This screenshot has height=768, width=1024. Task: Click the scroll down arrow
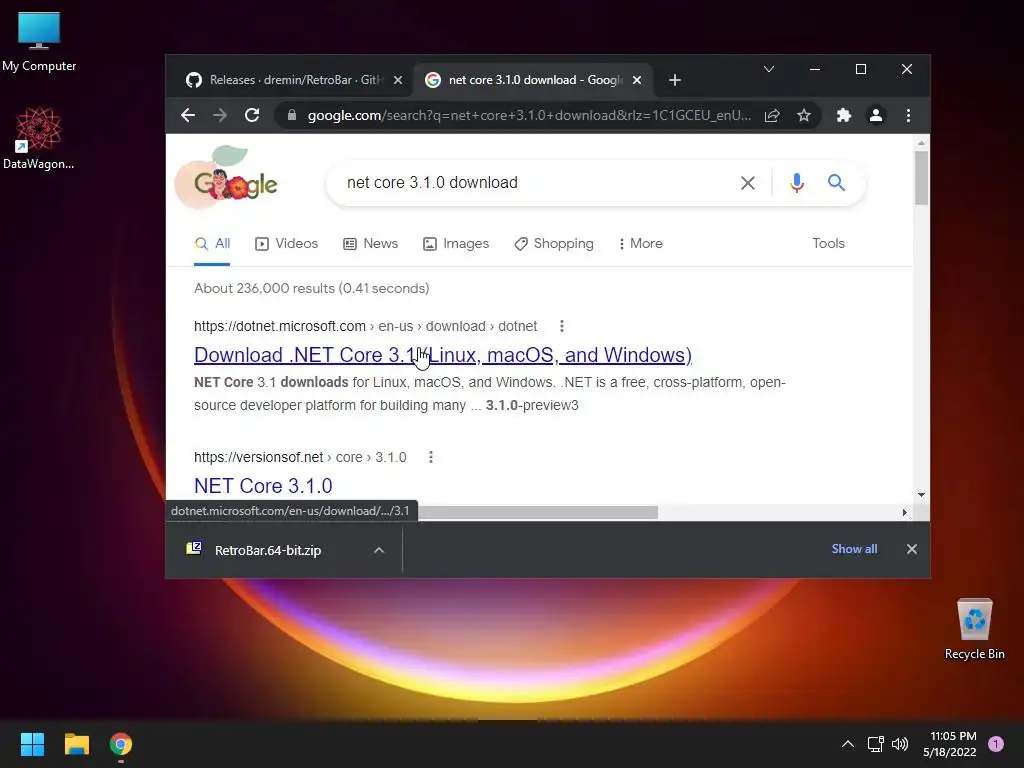[921, 495]
